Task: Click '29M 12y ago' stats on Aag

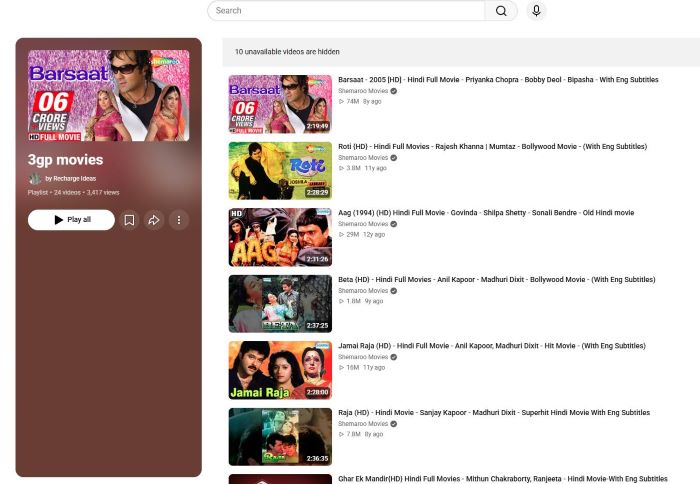Action: coord(362,234)
